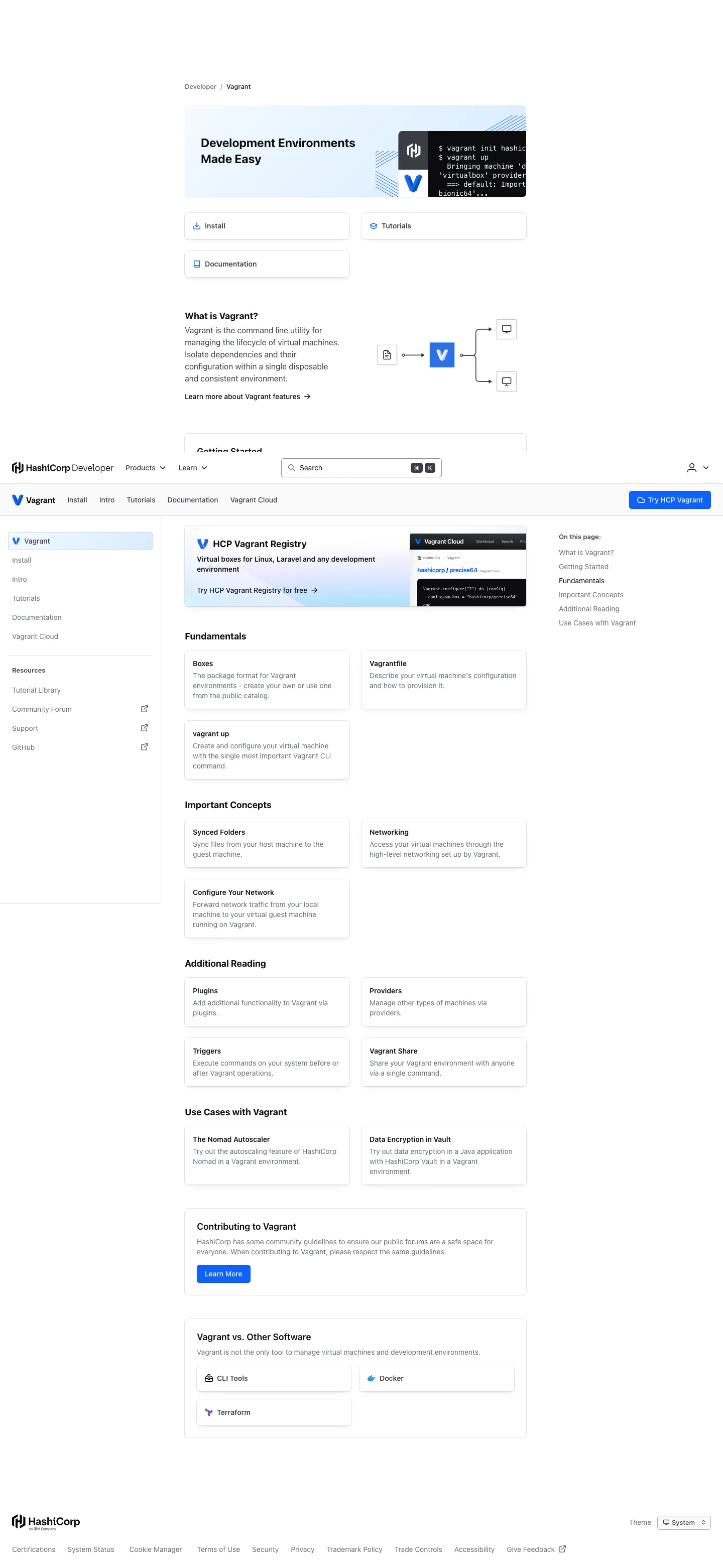Click the Vagrant logo in HCP Vagrant Registry banner
Image resolution: width=723 pixels, height=1568 pixels.
(x=203, y=544)
